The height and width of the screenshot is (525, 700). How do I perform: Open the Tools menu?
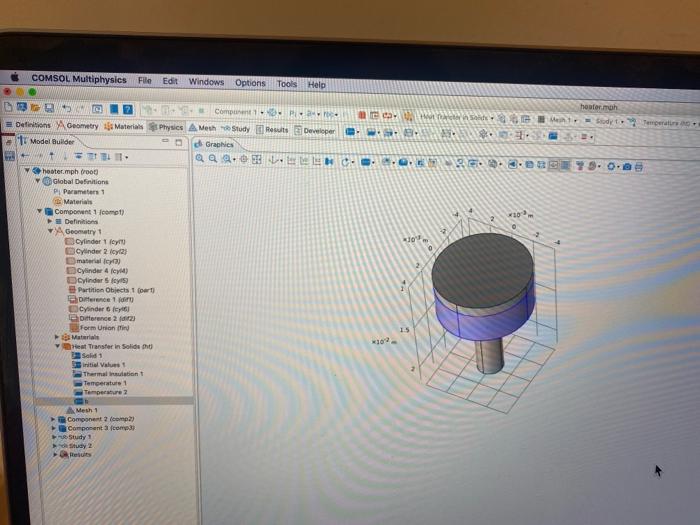click(x=287, y=84)
